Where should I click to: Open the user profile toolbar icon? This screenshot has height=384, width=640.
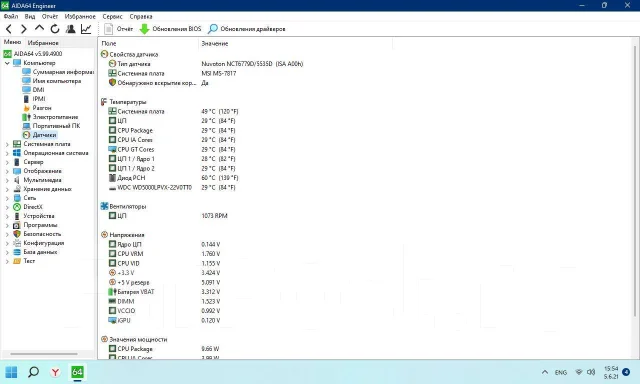71,29
